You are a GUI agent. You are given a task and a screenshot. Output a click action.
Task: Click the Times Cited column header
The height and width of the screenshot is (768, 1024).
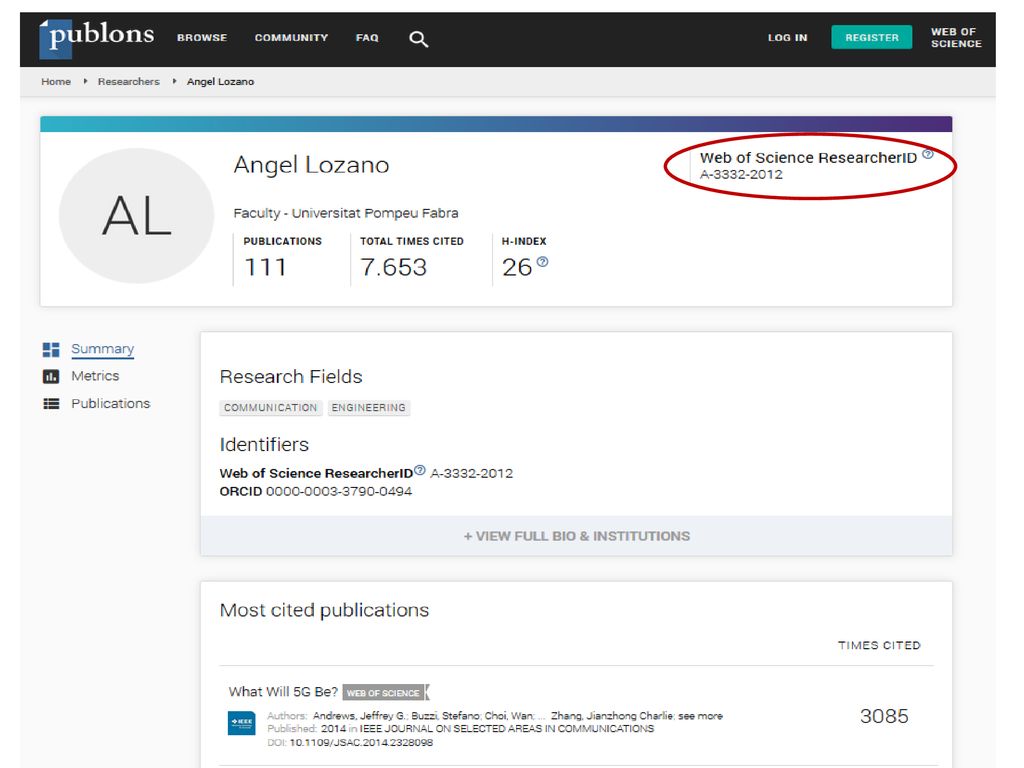879,645
